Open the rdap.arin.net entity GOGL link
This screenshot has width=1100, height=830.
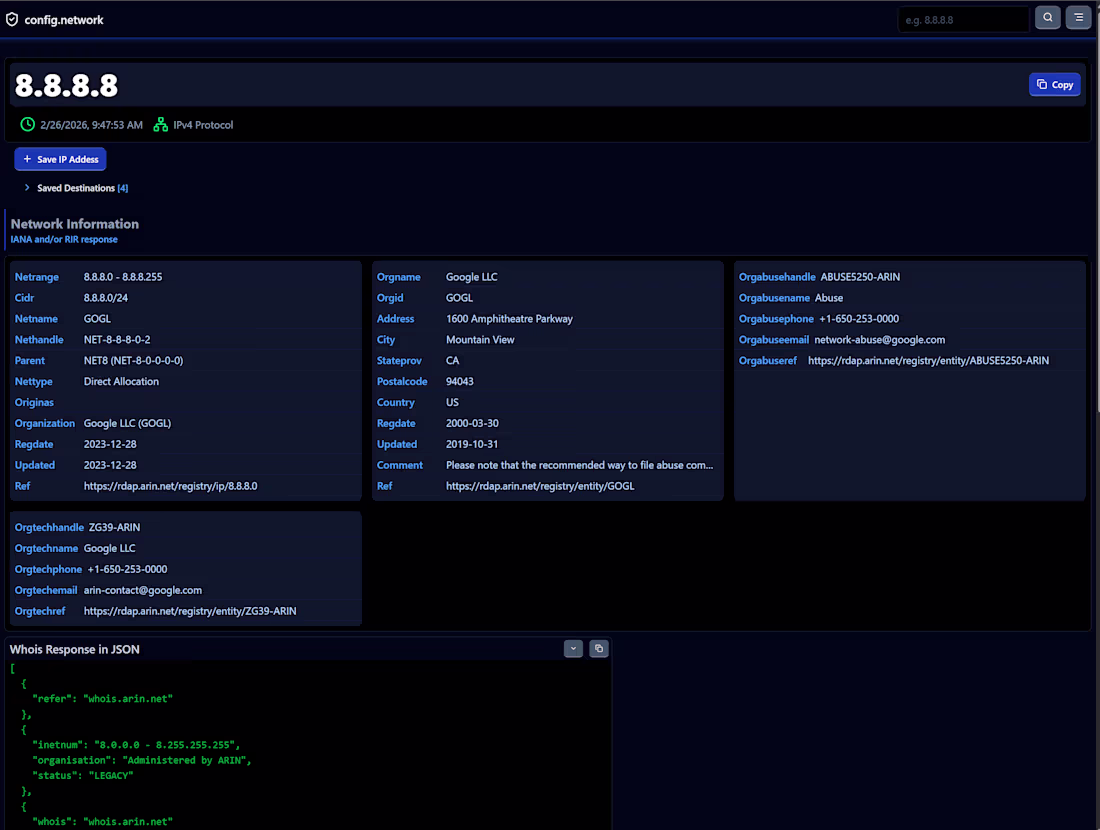coord(539,486)
